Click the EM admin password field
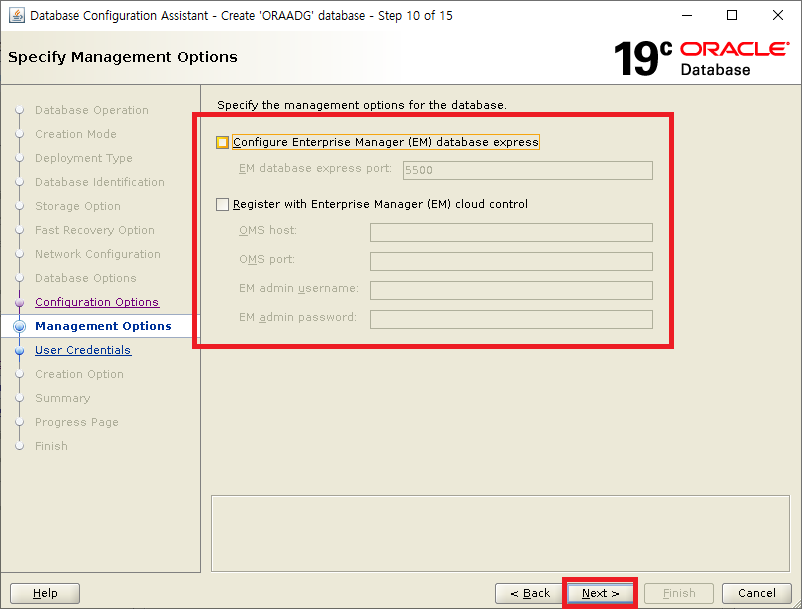Viewport: 802px width, 609px height. click(x=511, y=320)
